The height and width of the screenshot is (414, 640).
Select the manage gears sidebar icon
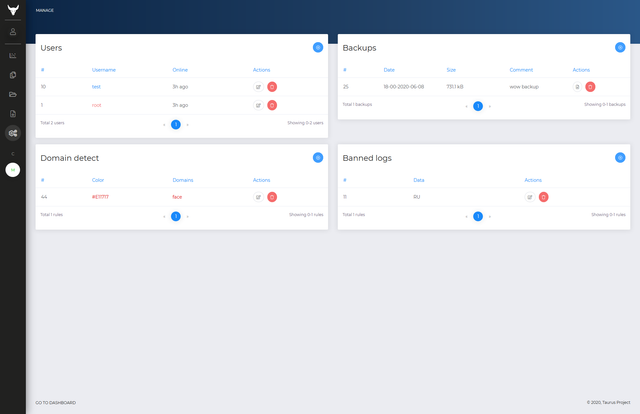pos(13,133)
